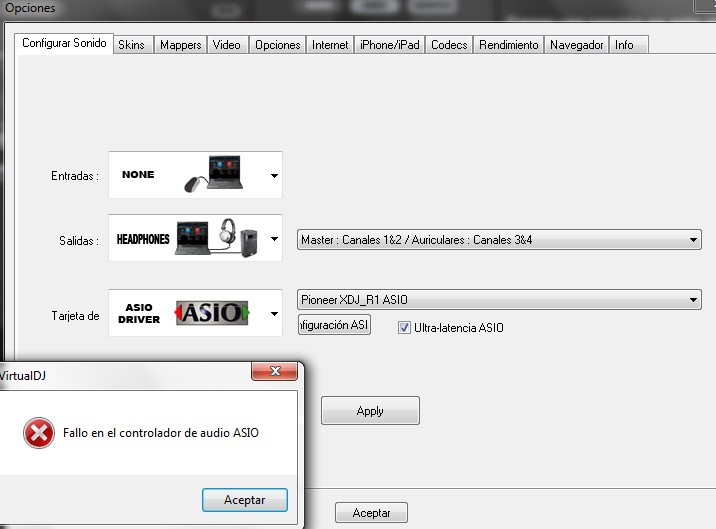Switch to the Configurar Sonido tab
The width and height of the screenshot is (716, 529).
64,43
